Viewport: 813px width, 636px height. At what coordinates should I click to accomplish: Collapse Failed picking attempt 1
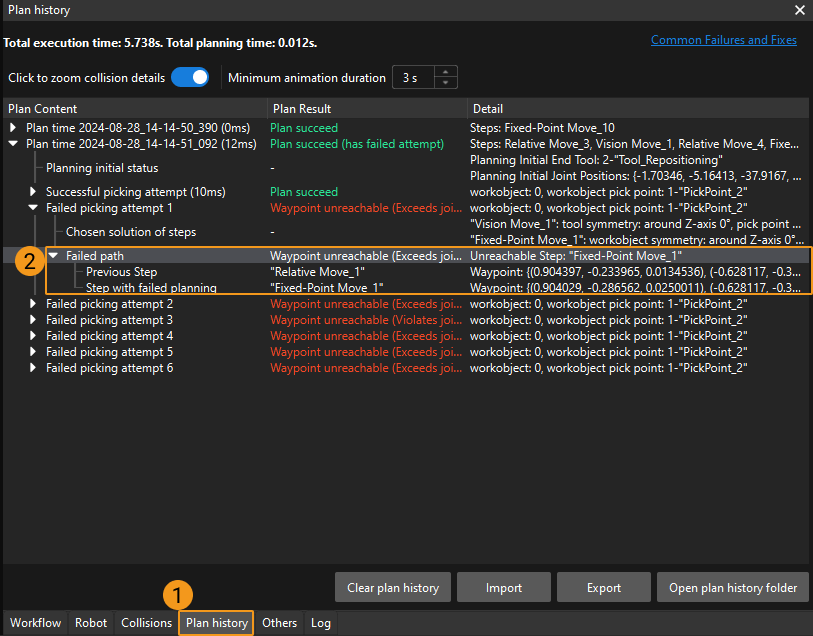(x=33, y=208)
